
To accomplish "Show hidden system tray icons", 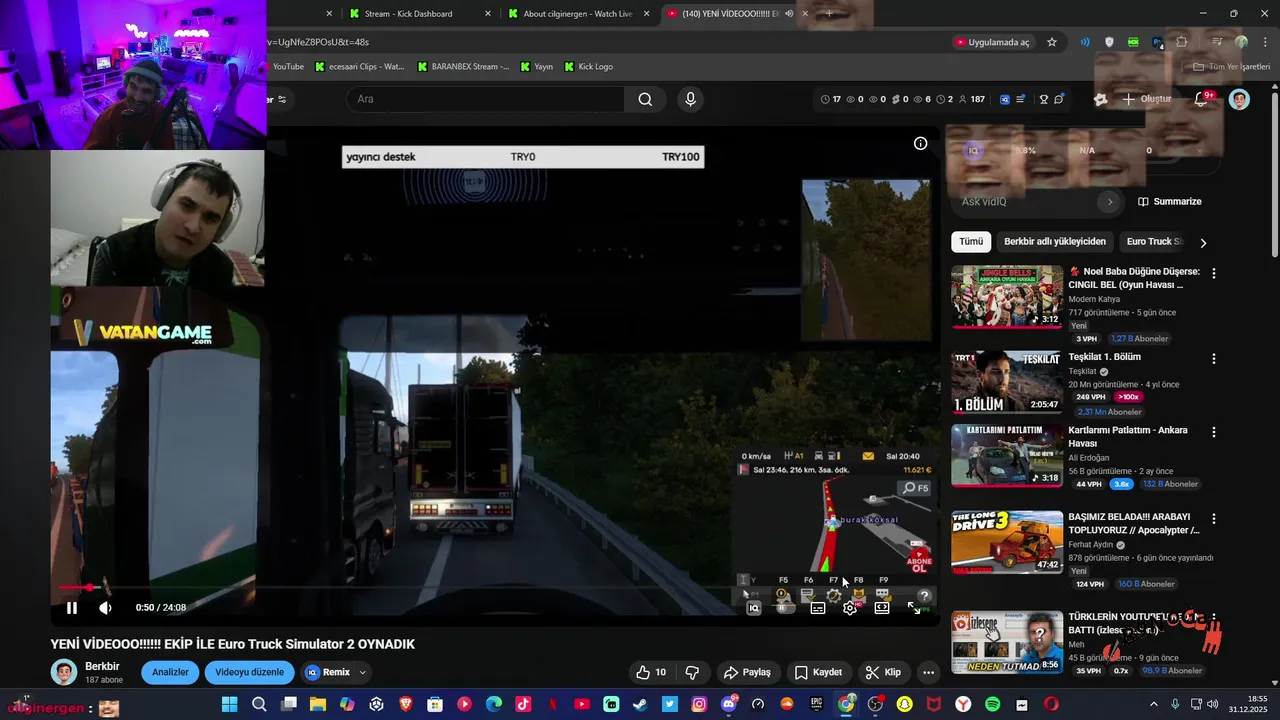I will click(x=1153, y=705).
